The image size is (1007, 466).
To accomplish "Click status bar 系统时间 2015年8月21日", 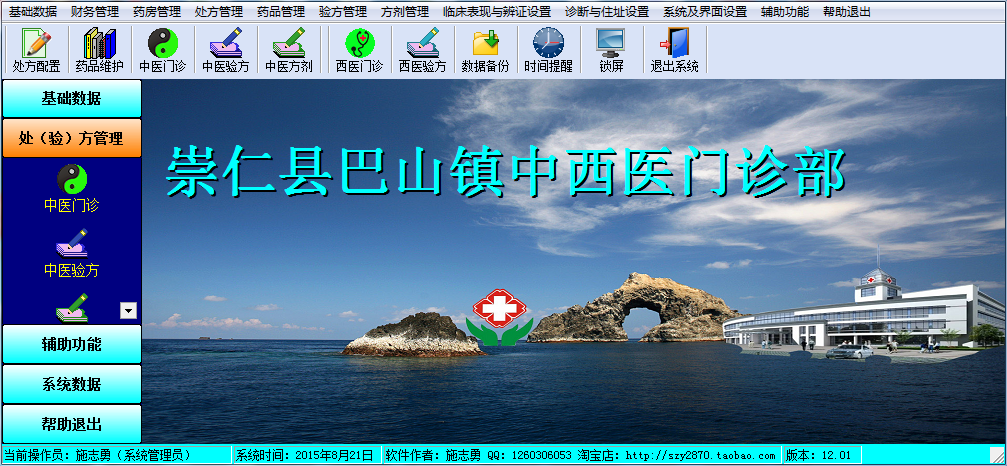I will coord(307,455).
